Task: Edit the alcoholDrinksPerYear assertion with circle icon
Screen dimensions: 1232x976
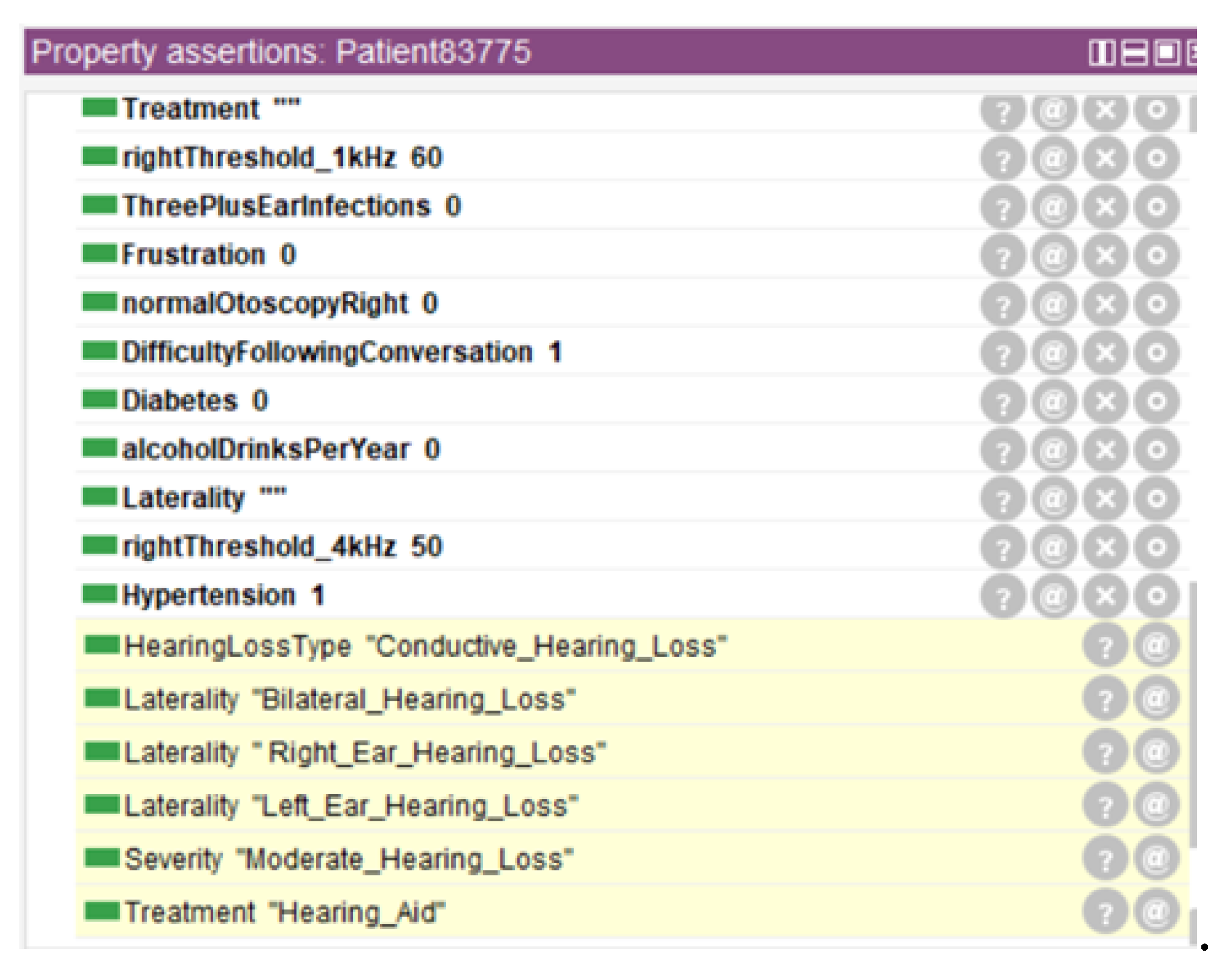Action: click(1156, 450)
